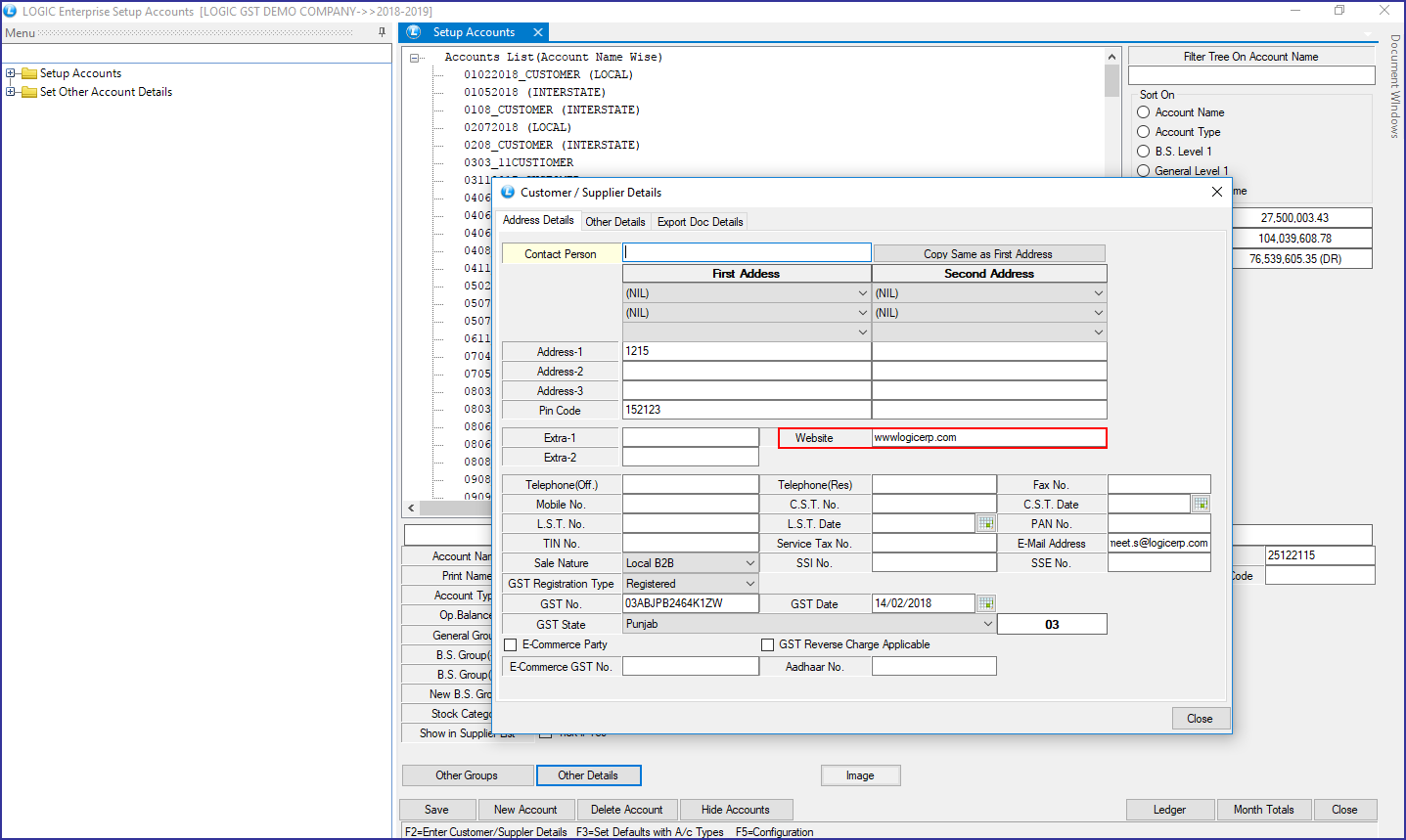Click the dialog's Close button
Image resolution: width=1406 pixels, height=840 pixels.
(1200, 719)
